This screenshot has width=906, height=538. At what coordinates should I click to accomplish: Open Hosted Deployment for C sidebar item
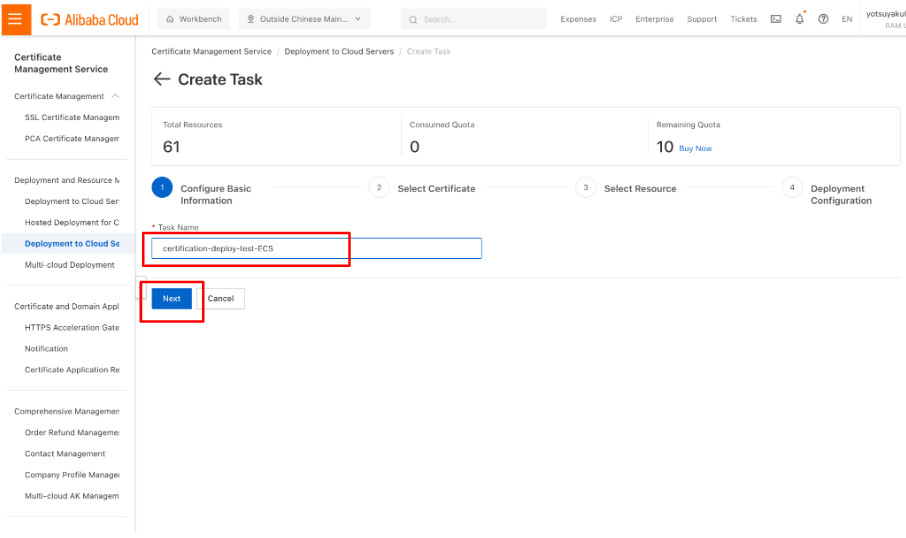(72, 222)
